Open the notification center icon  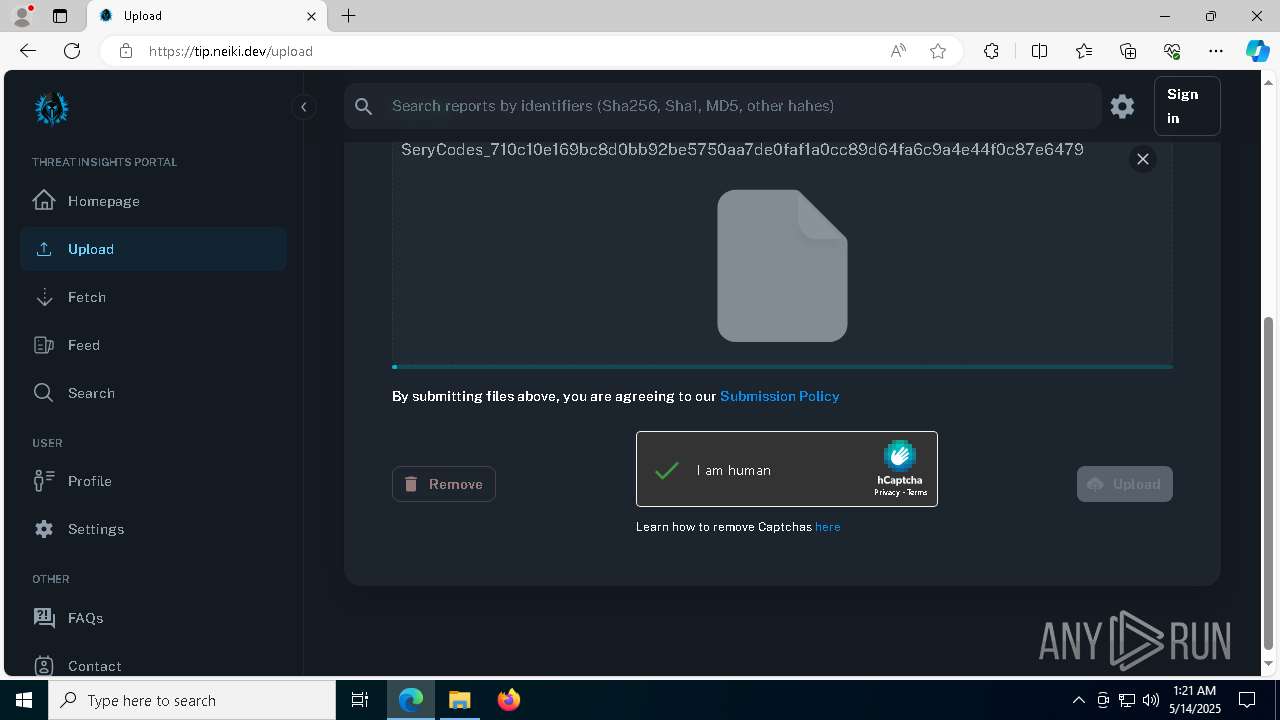tap(1247, 700)
